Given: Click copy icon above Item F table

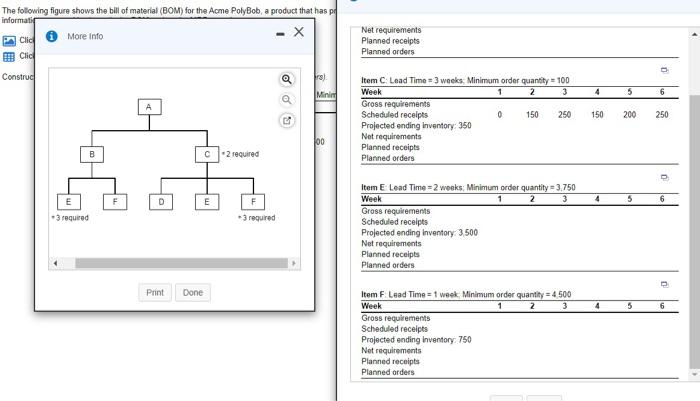Looking at the screenshot, I should [664, 284].
